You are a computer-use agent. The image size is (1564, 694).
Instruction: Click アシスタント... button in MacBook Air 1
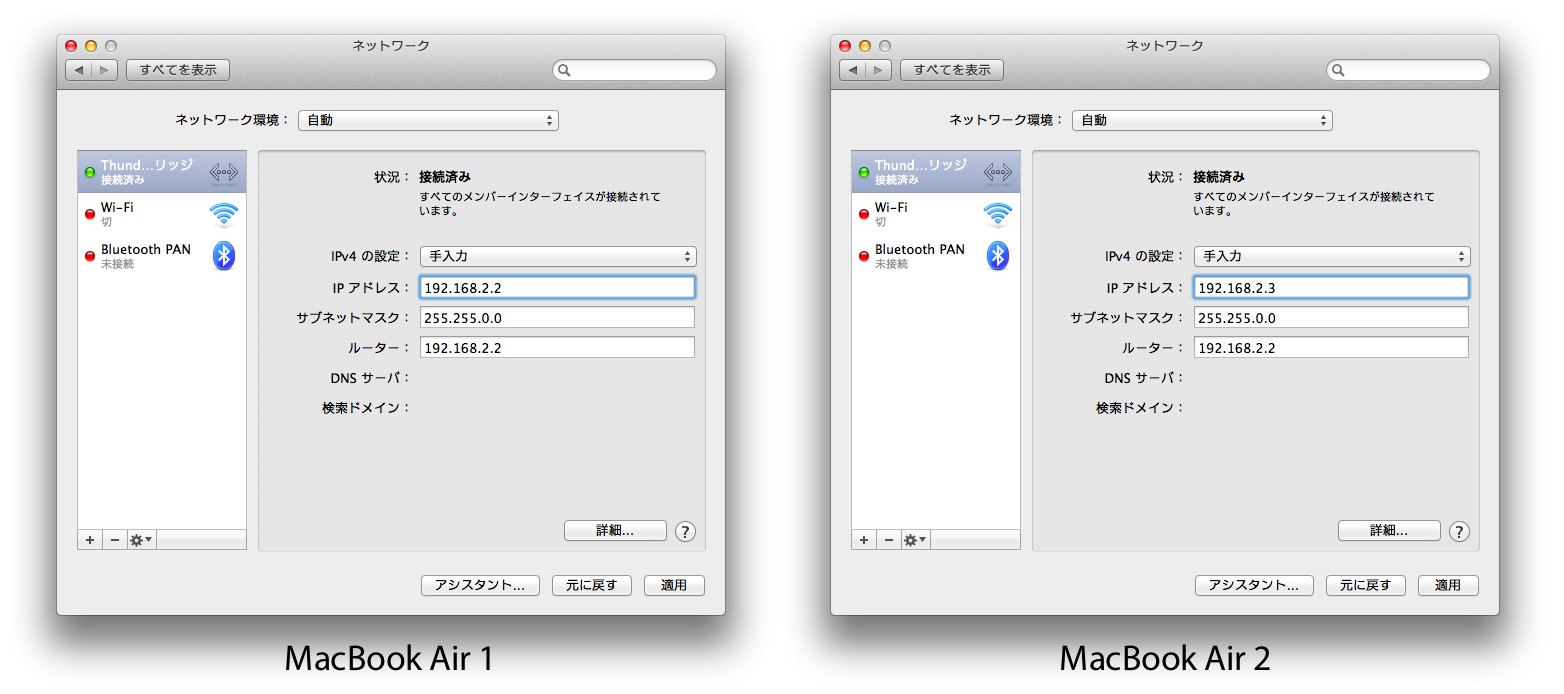pyautogui.click(x=480, y=586)
